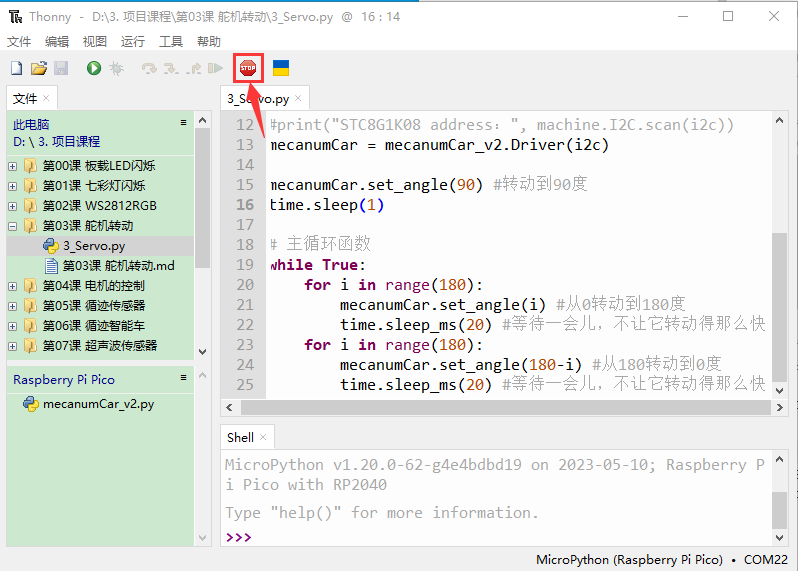This screenshot has width=798, height=571.
Task: Open the Raspberry Pi Pico panel menu icon
Action: coord(184,378)
